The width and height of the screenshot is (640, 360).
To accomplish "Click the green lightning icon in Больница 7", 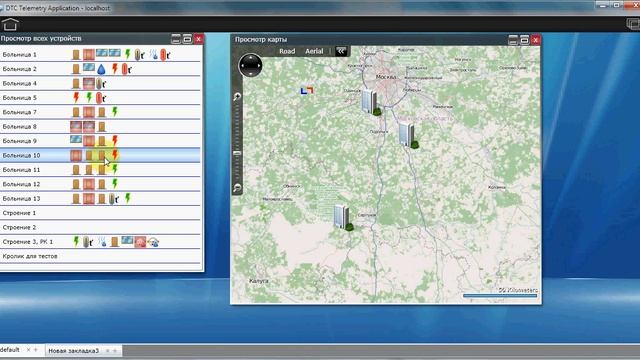I will pos(115,111).
